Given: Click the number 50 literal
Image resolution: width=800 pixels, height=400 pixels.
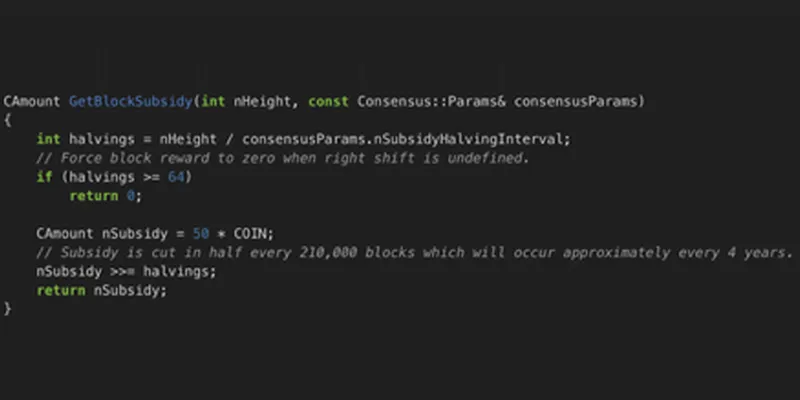Looking at the screenshot, I should point(197,234).
